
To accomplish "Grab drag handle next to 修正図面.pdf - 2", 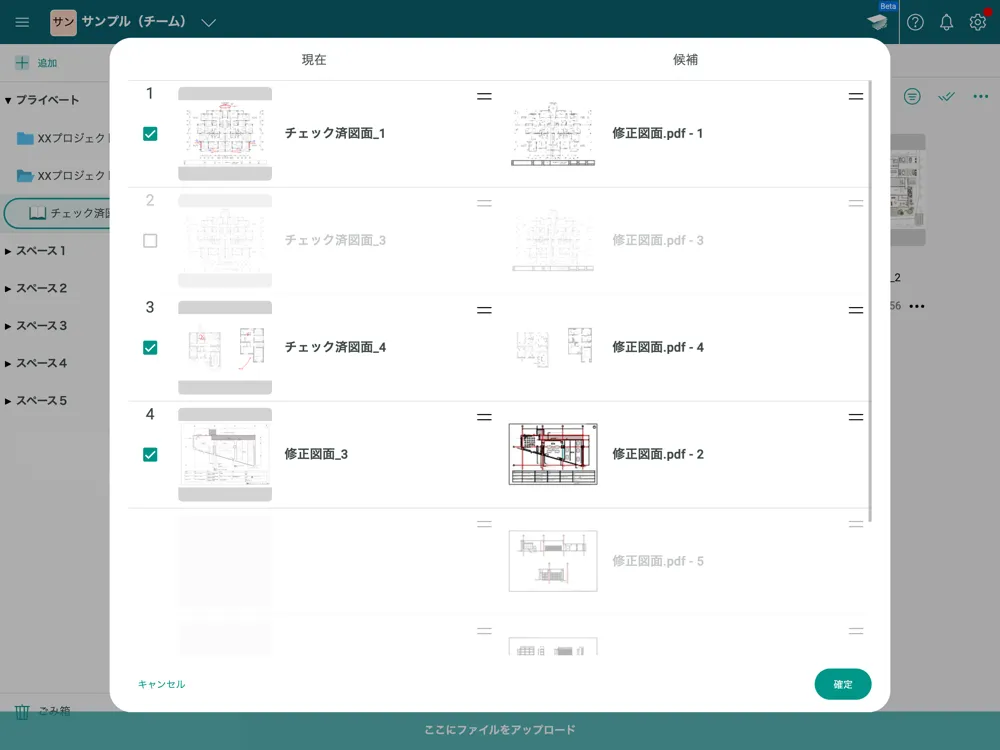I will 856,417.
